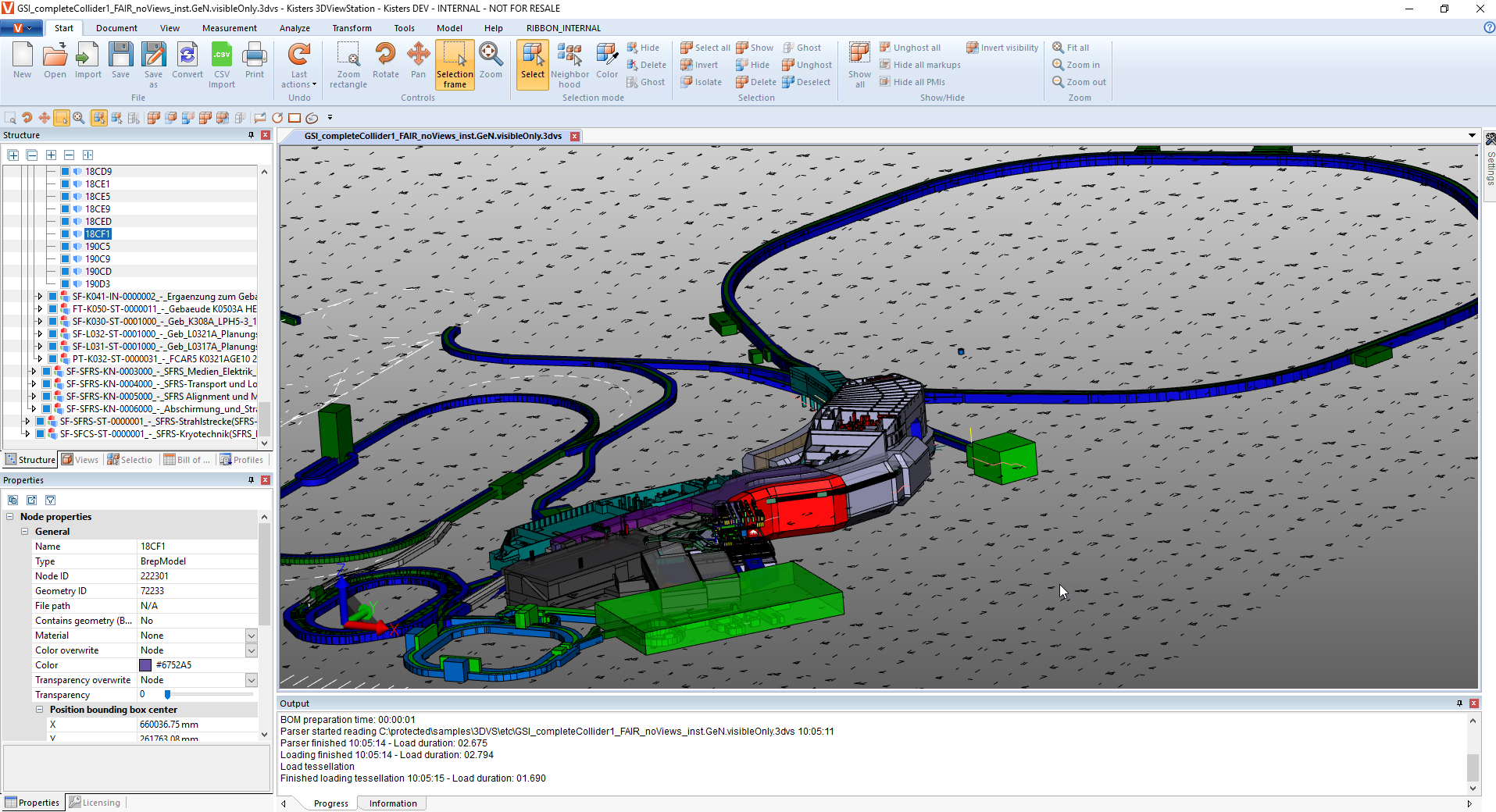Image resolution: width=1496 pixels, height=812 pixels.
Task: Toggle the checkbox for node 190C5
Action: pos(66,247)
